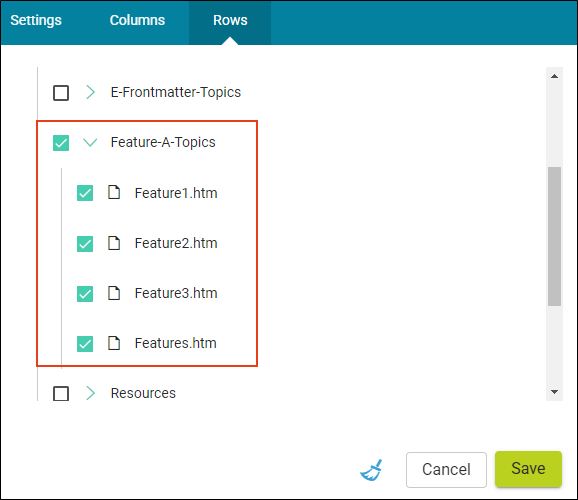Viewport: 578px width, 500px height.
Task: Click the scrollbar down arrow
Action: (x=554, y=392)
